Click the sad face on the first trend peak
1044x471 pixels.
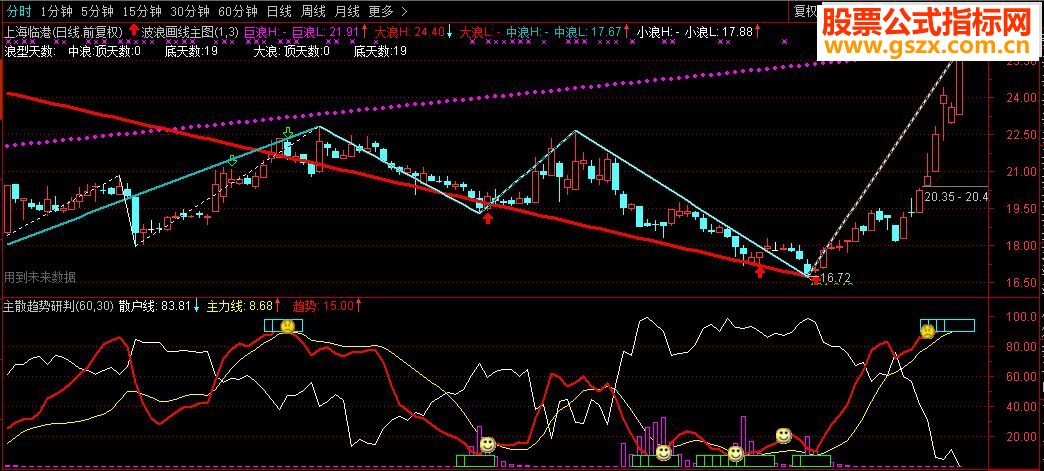[x=287, y=326]
